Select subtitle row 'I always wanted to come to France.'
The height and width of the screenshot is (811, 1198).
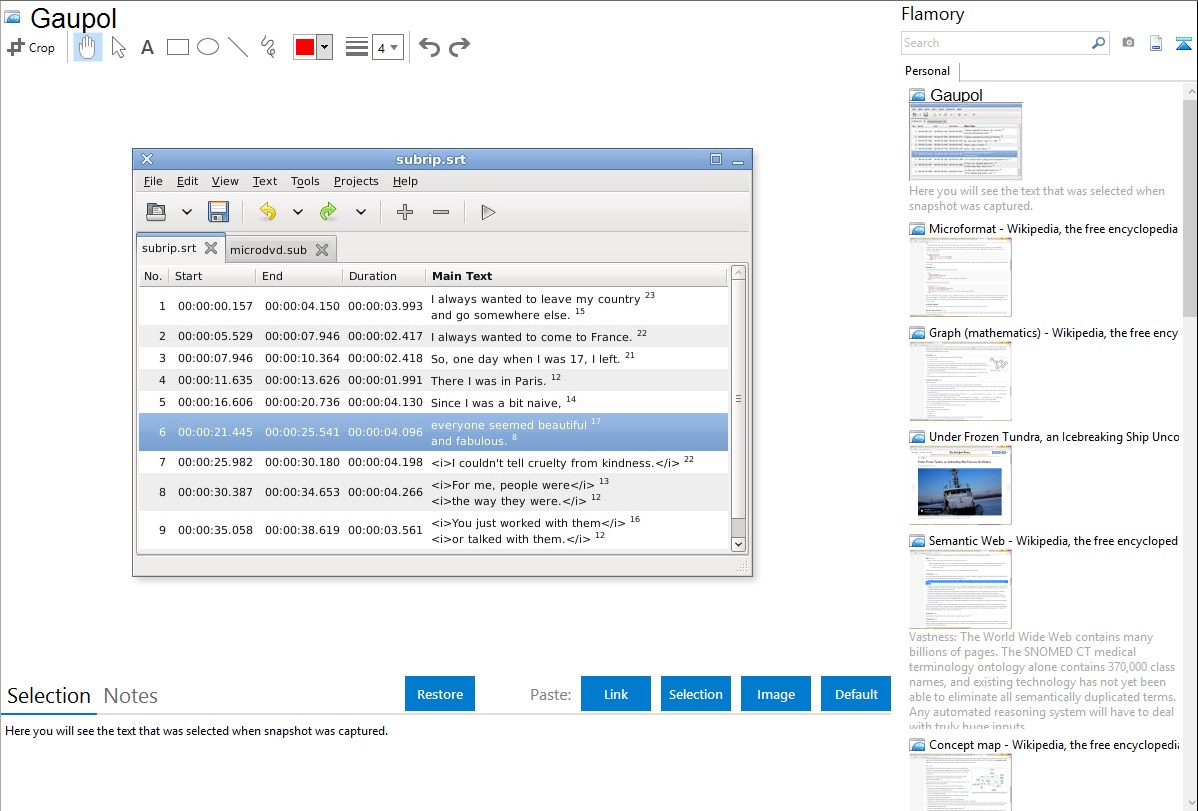click(433, 336)
